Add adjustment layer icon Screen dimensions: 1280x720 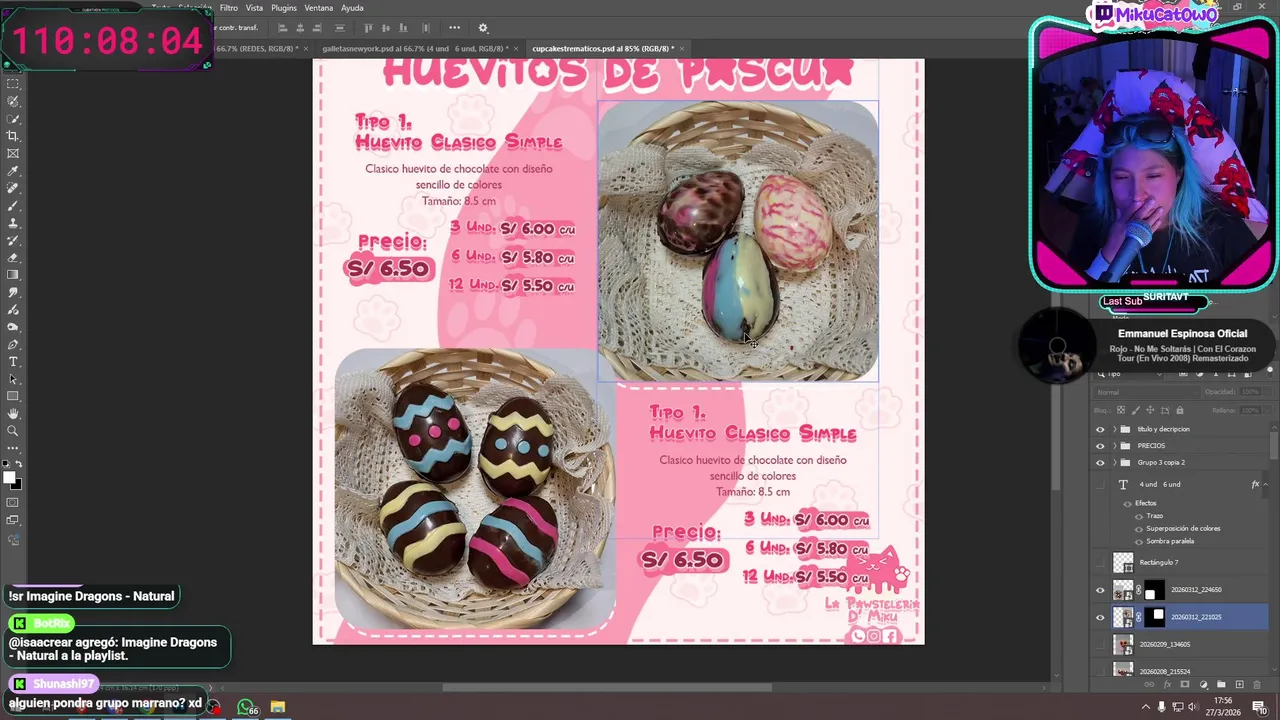coord(1203,685)
